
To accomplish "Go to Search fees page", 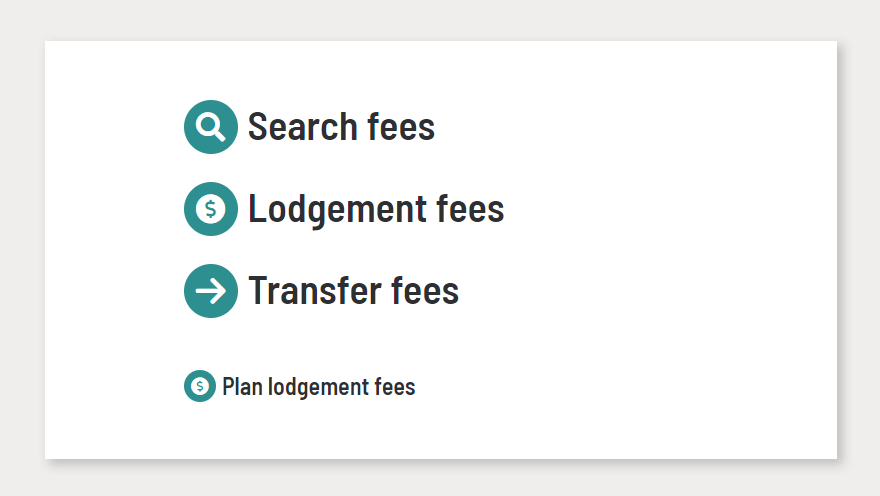I will coord(341,127).
